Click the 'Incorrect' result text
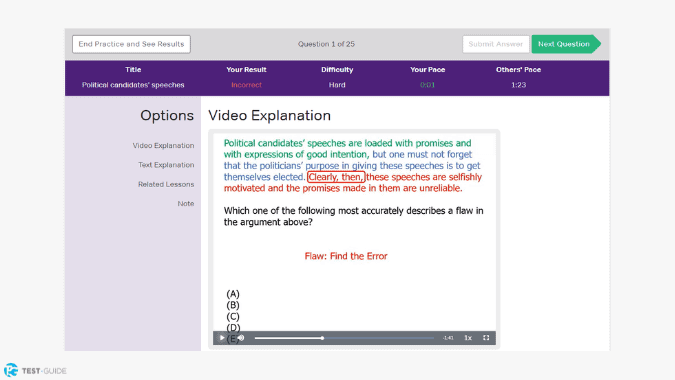Viewport: 675px width, 380px height. pyautogui.click(x=246, y=85)
